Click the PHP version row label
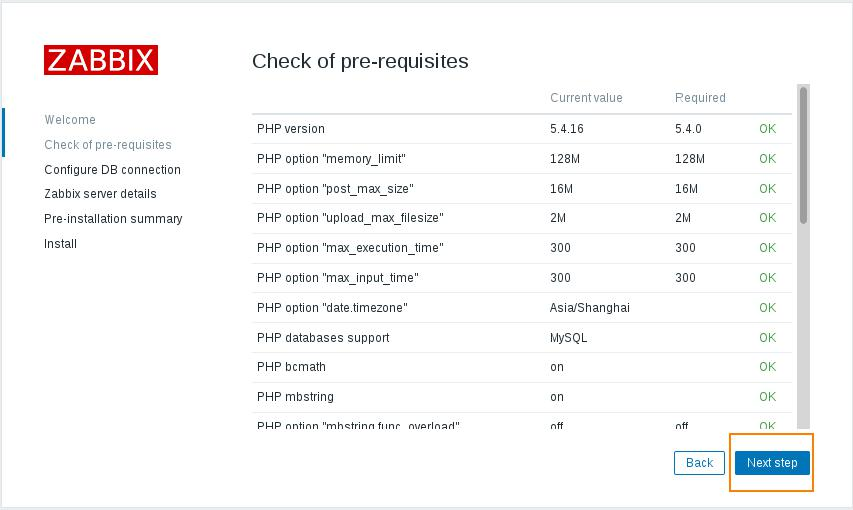Viewport: 853px width, 510px height. 291,129
